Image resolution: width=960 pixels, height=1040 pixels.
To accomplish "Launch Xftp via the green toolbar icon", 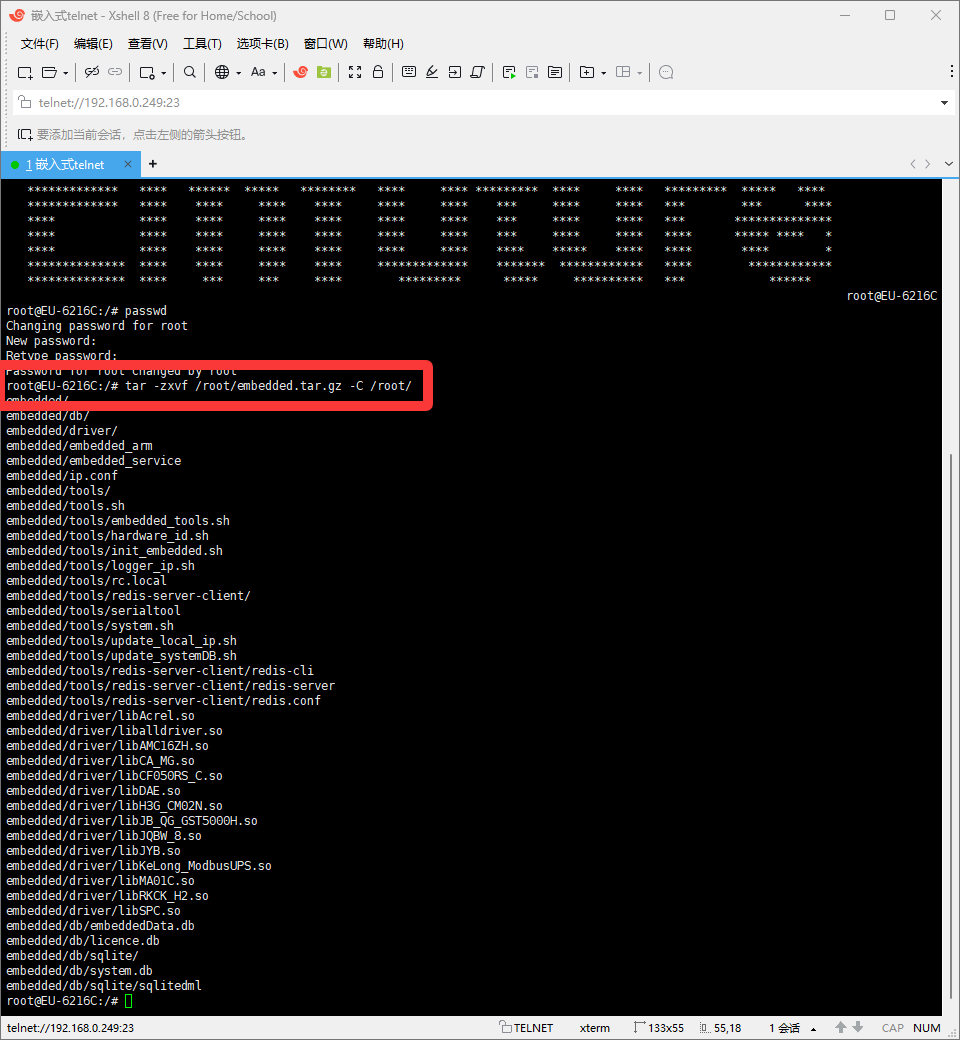I will click(x=323, y=72).
